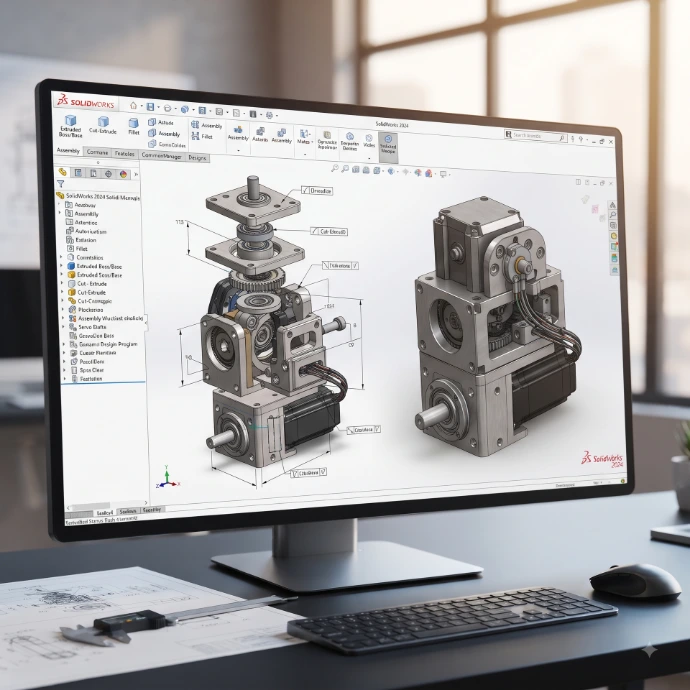Expand the chevron after the panel tab icons
This screenshot has width=690, height=690.
pyautogui.click(x=136, y=175)
